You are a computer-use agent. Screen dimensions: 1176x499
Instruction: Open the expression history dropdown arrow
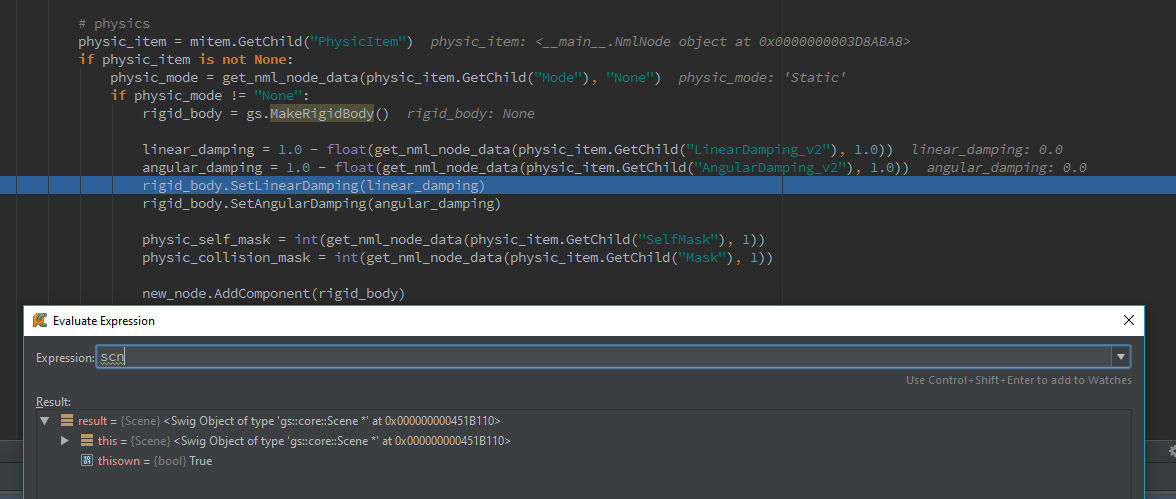click(1120, 357)
